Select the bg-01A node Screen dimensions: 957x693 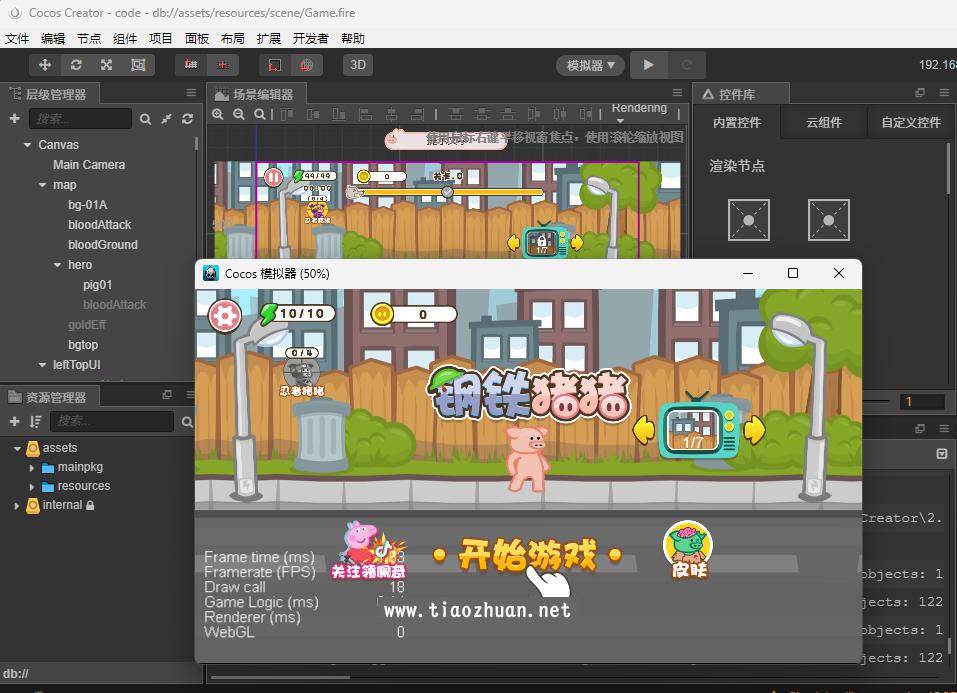[87, 205]
